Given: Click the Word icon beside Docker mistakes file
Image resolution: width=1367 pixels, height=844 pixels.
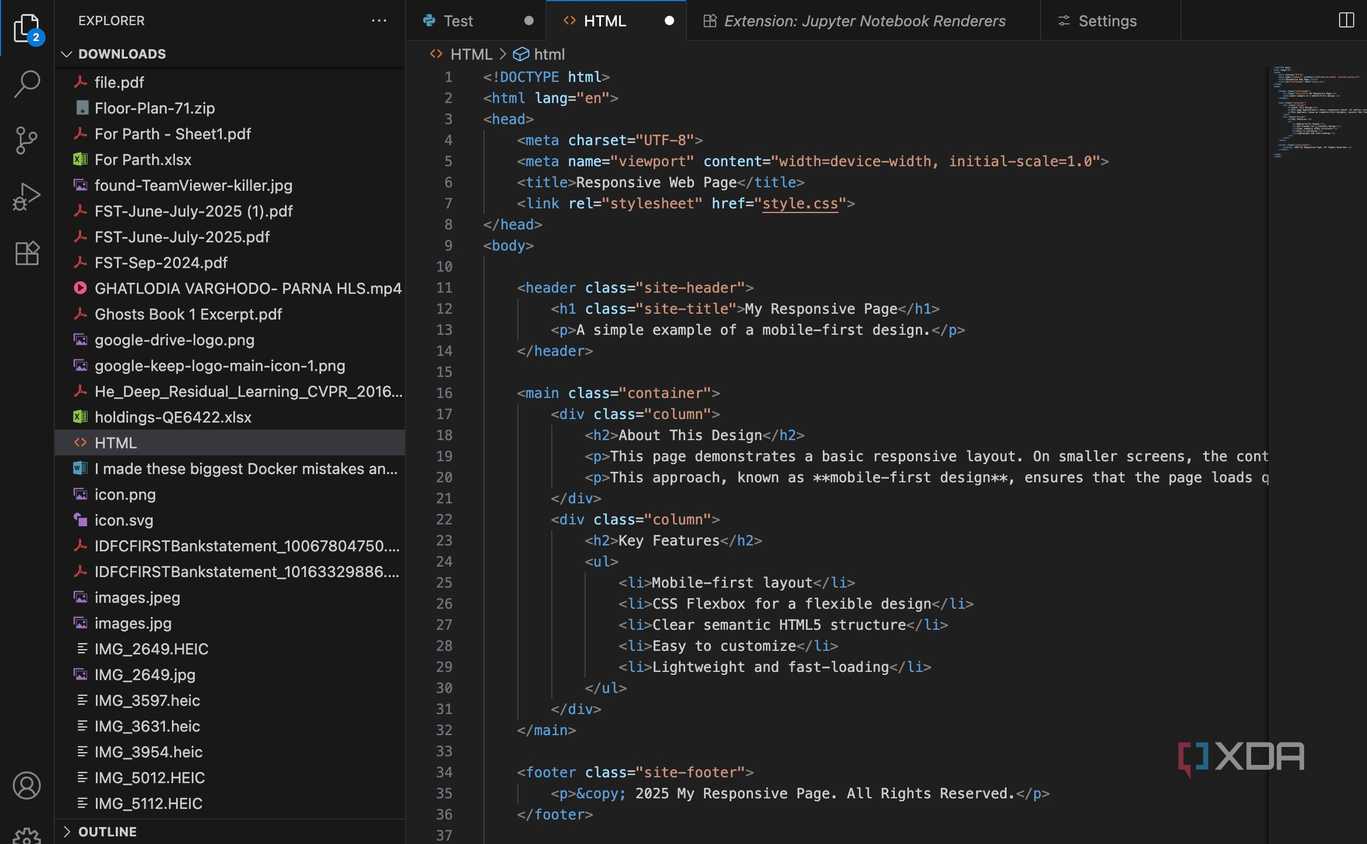Looking at the screenshot, I should 80,468.
